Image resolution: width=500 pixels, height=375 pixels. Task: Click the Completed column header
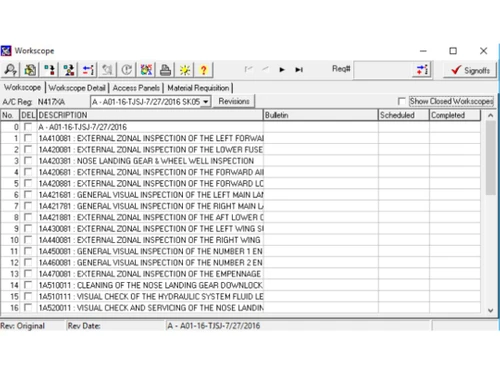455,115
